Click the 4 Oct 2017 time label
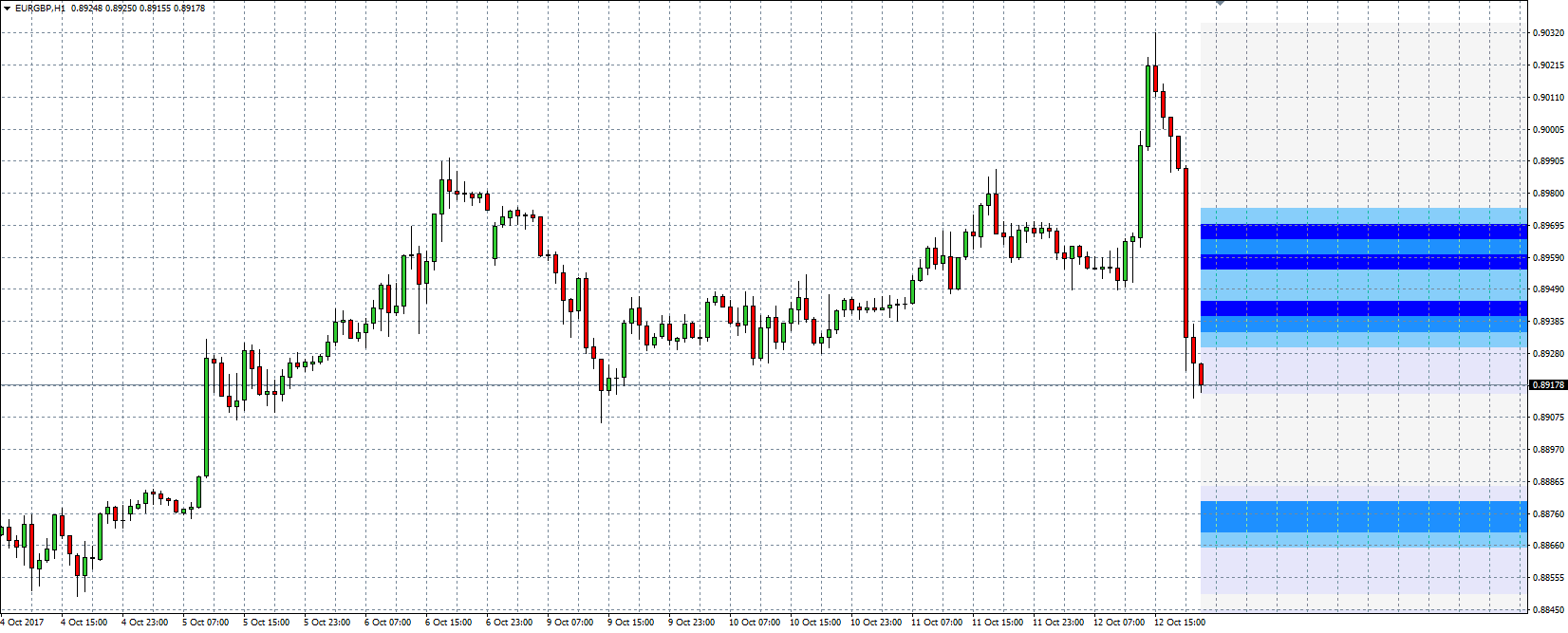 (22, 623)
